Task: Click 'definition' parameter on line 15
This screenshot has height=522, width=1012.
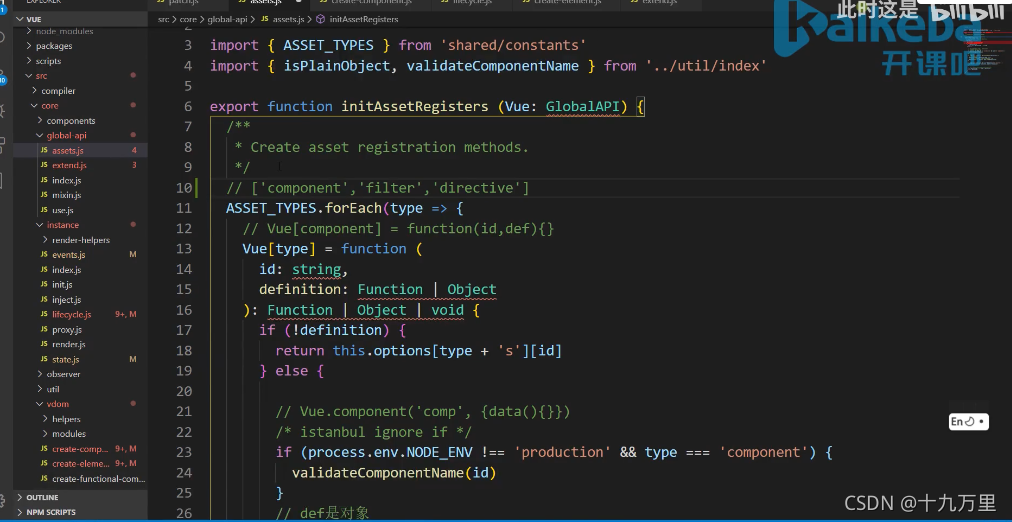Action: pyautogui.click(x=299, y=289)
